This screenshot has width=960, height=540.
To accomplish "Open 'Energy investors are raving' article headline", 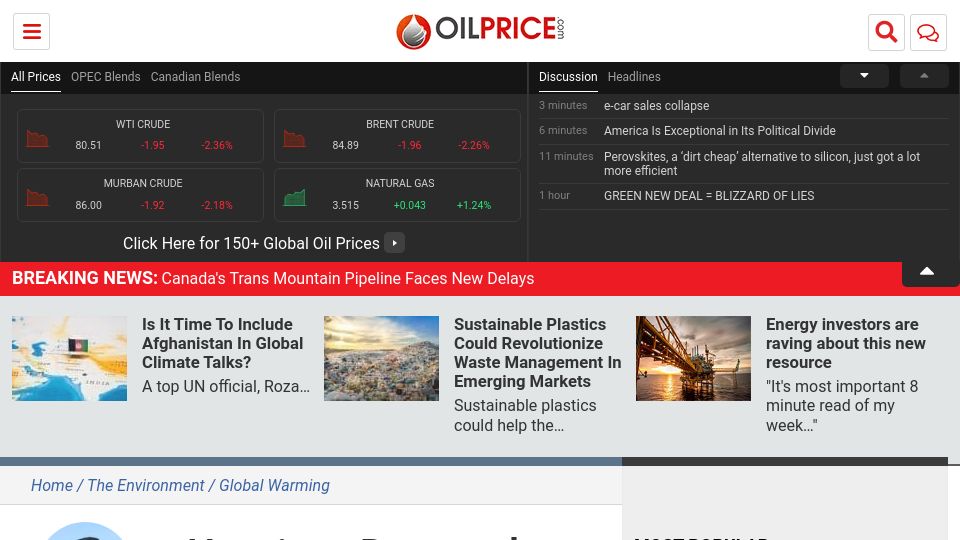I will pos(846,343).
